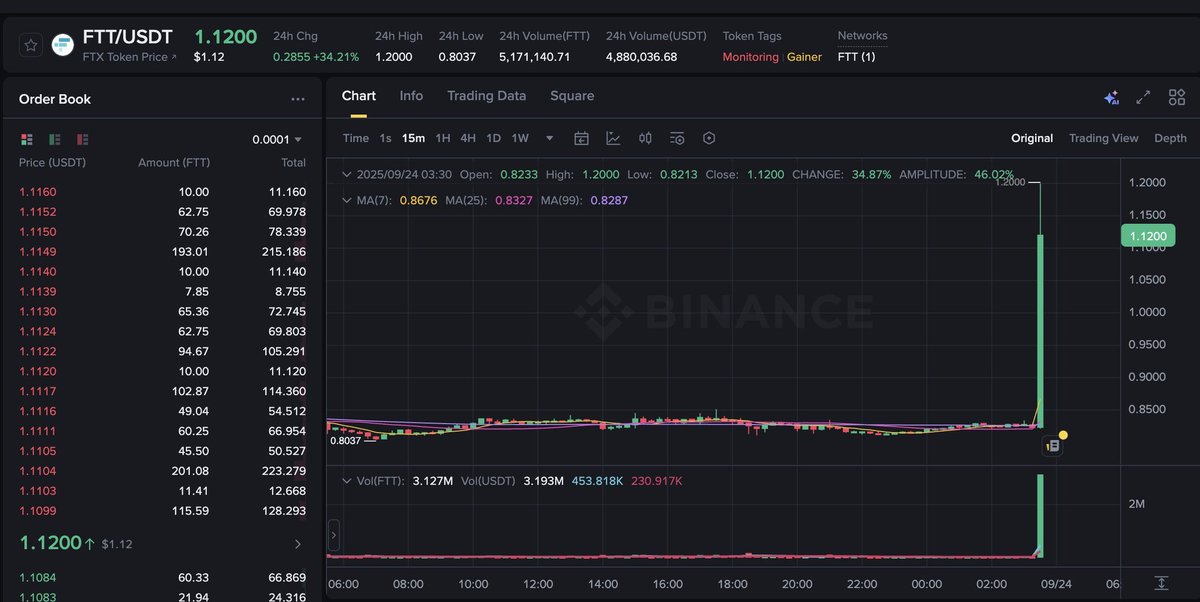Screen dimensions: 1200x602
Task: Select the ask order at price 1.1099
Action: (163, 511)
